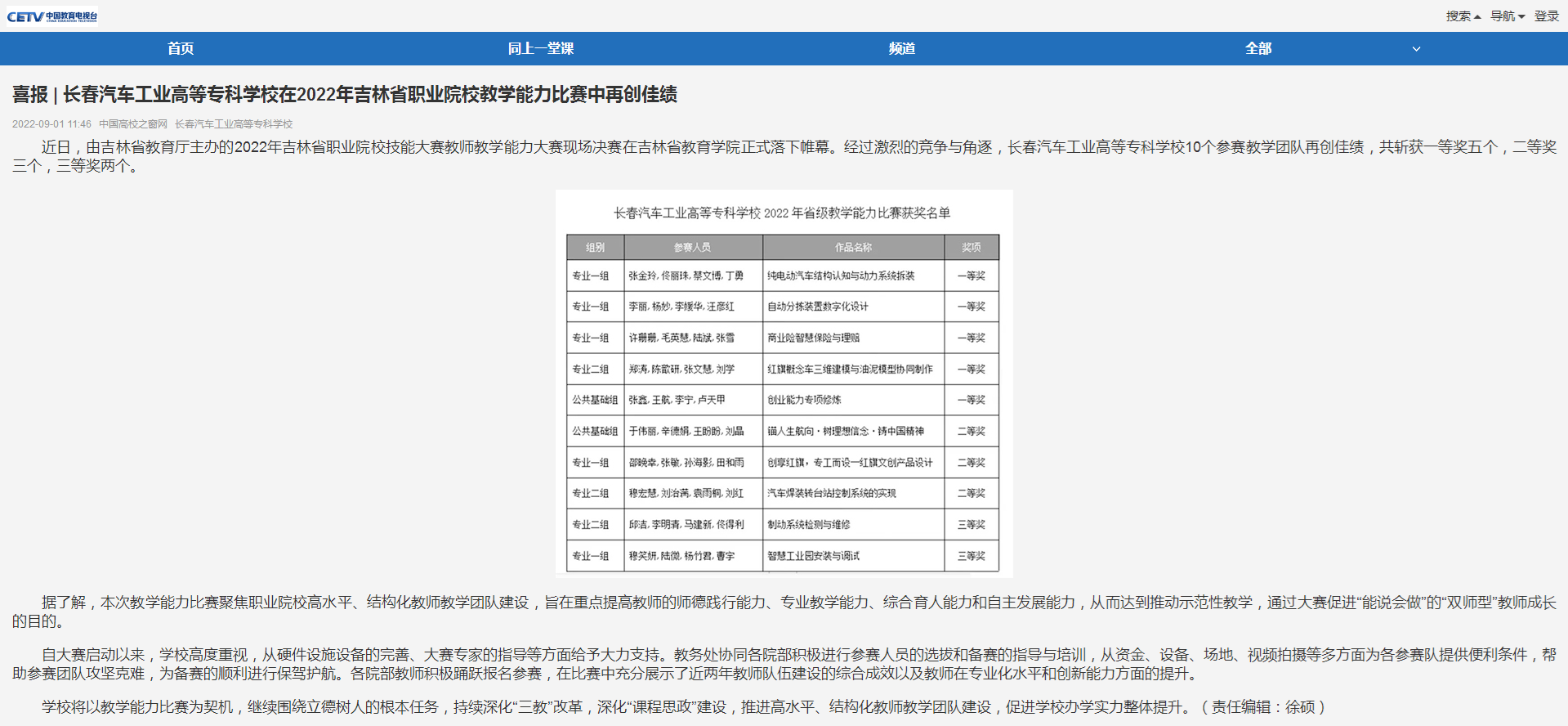Expand the 导航 navigation dropdown
Screen dimensions: 1568x726
point(1507,16)
